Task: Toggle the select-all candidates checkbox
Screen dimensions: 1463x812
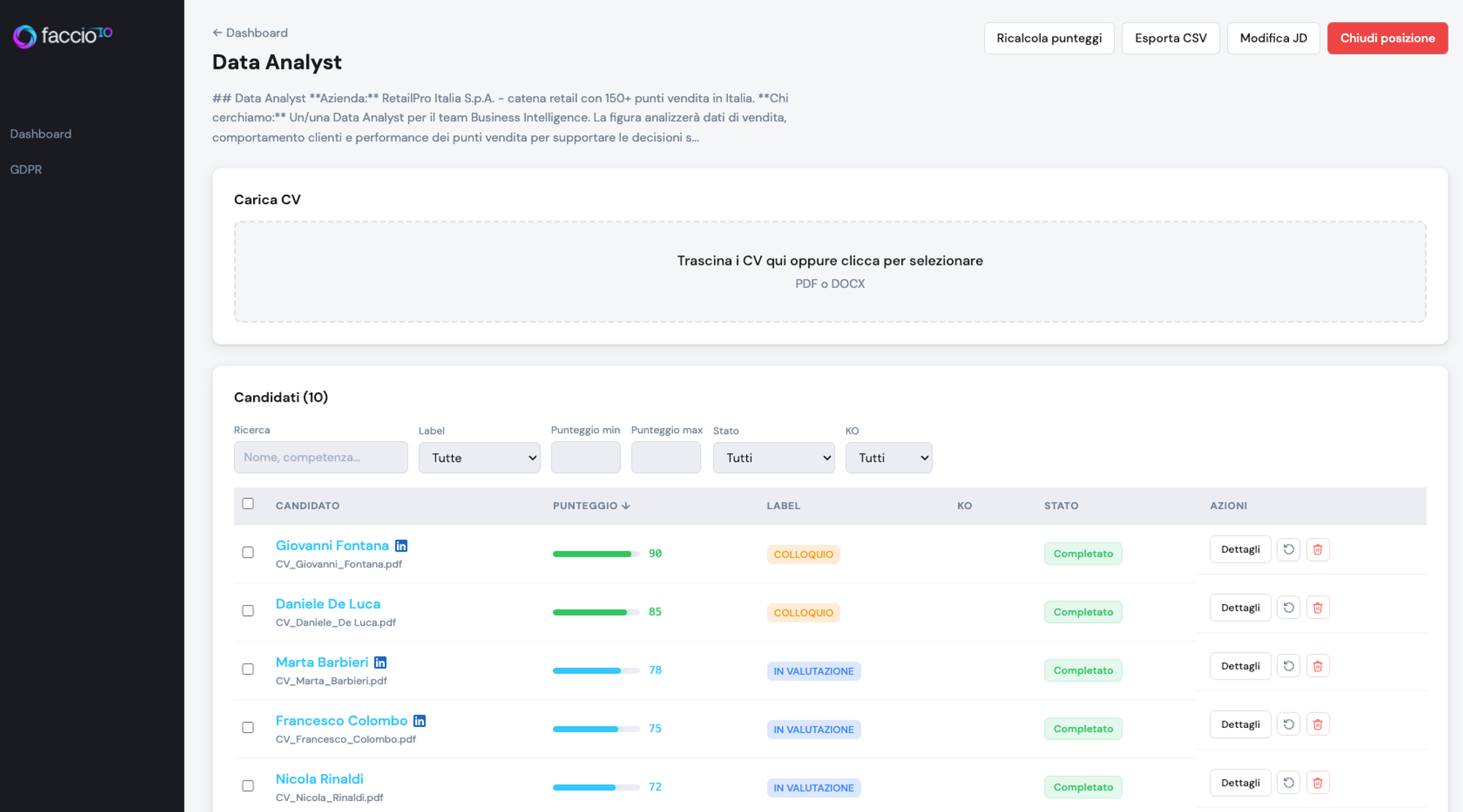Action: 248,504
